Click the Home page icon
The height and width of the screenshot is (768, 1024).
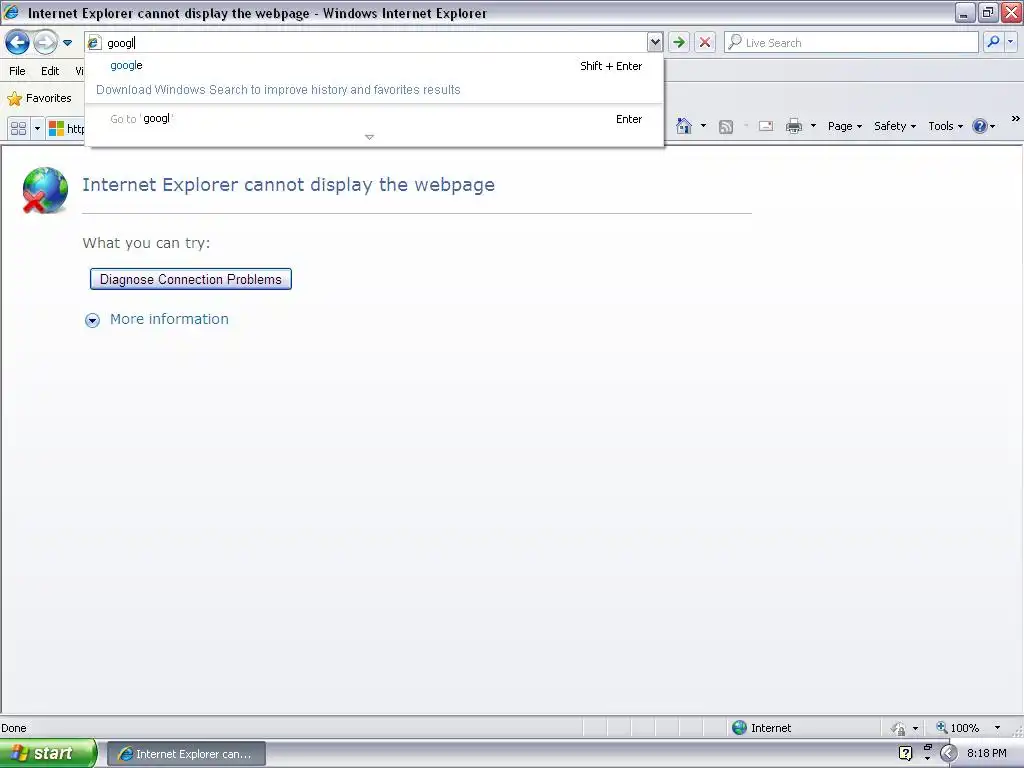[684, 126]
